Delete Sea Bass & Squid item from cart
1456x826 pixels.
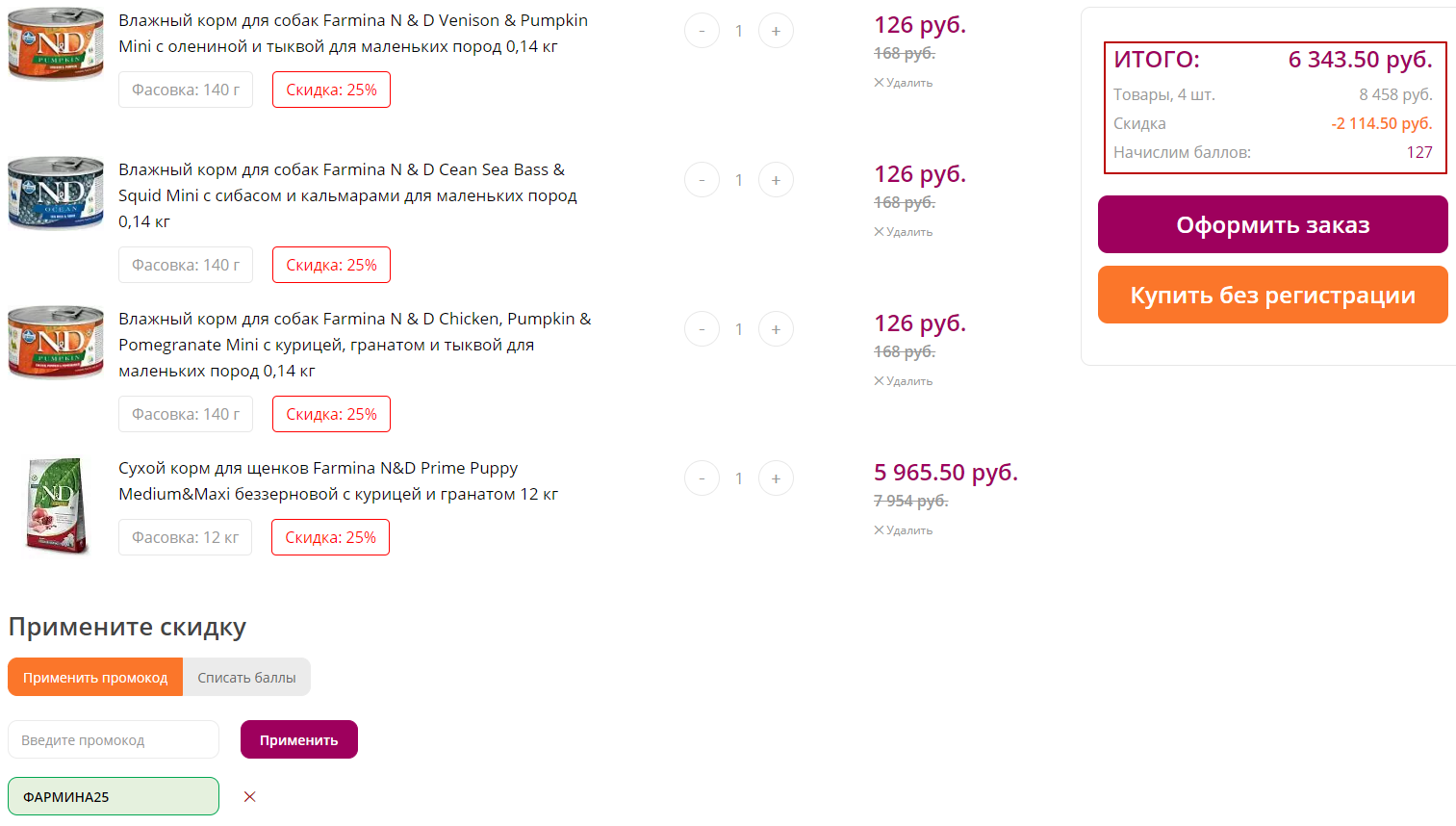click(x=903, y=232)
